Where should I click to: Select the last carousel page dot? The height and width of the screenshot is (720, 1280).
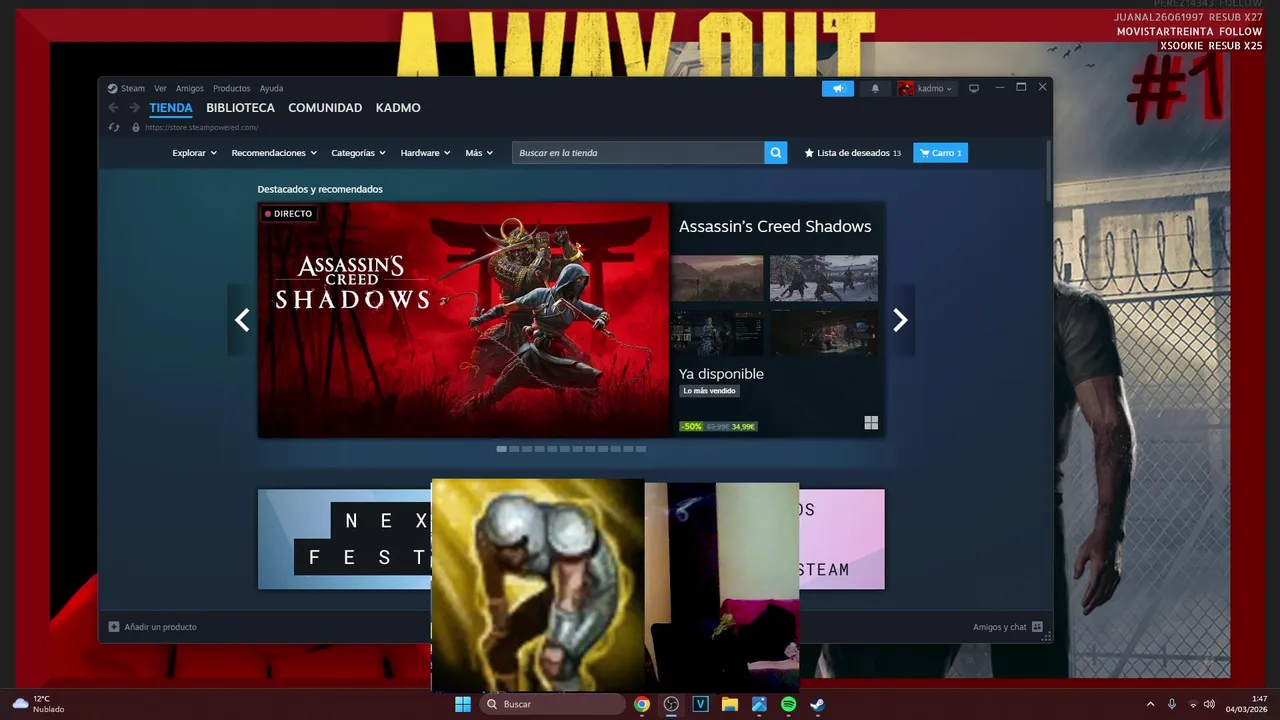pyautogui.click(x=641, y=449)
